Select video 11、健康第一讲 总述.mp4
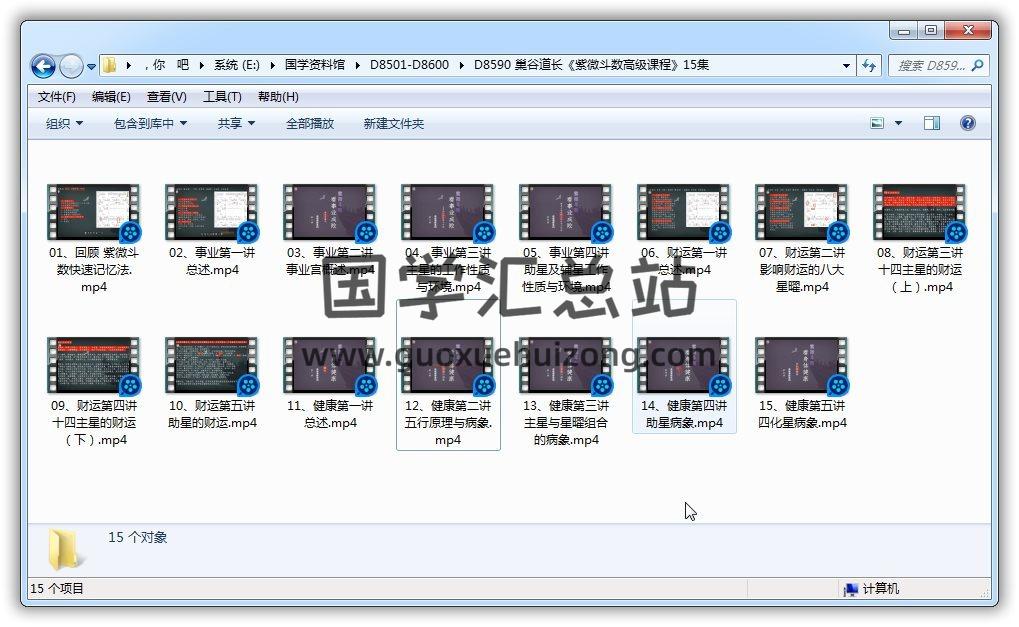The width and height of the screenshot is (1019, 627). (330, 383)
